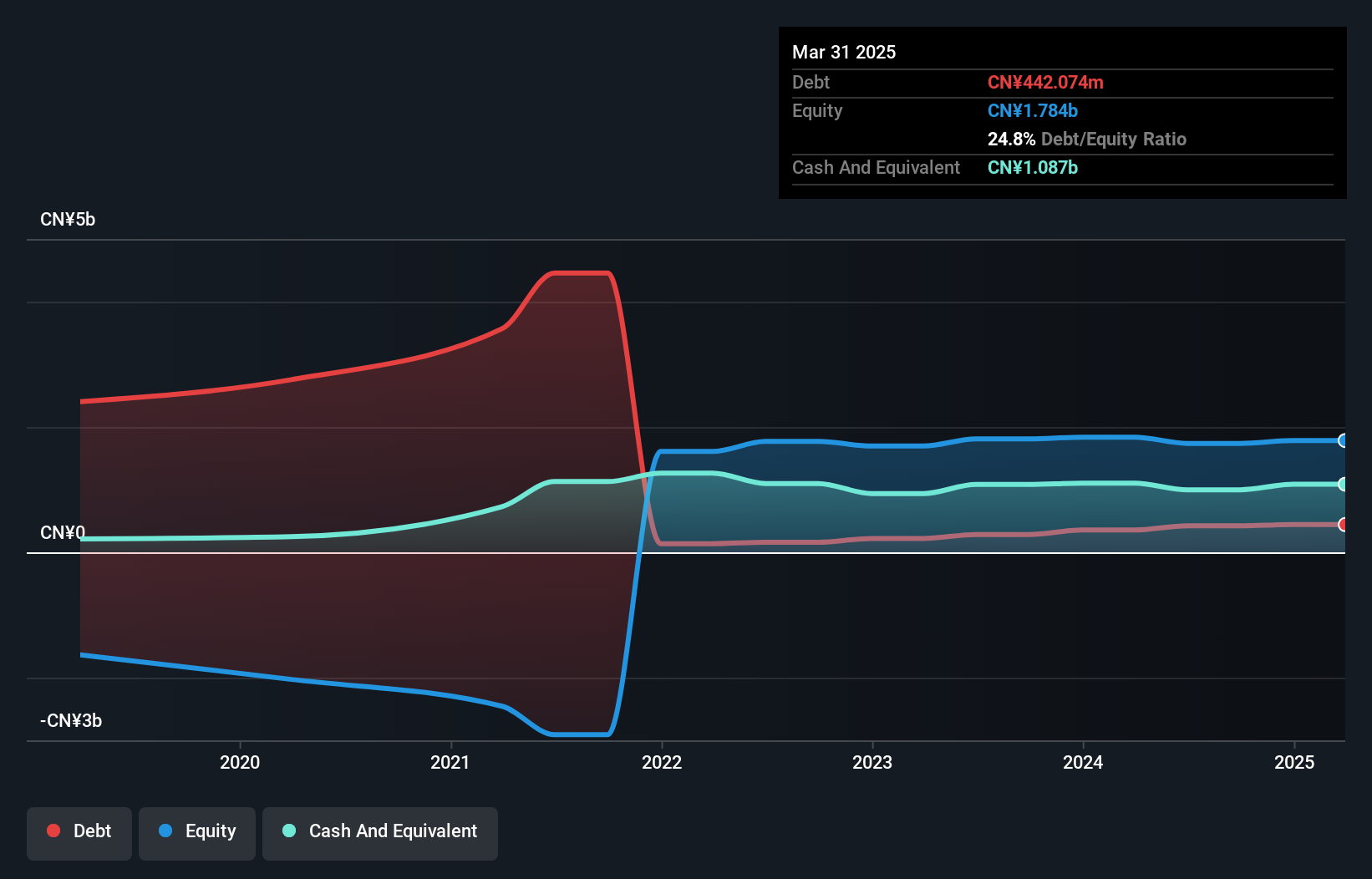Viewport: 1372px width, 879px height.
Task: Click the red Debt legend dot
Action: click(53, 831)
